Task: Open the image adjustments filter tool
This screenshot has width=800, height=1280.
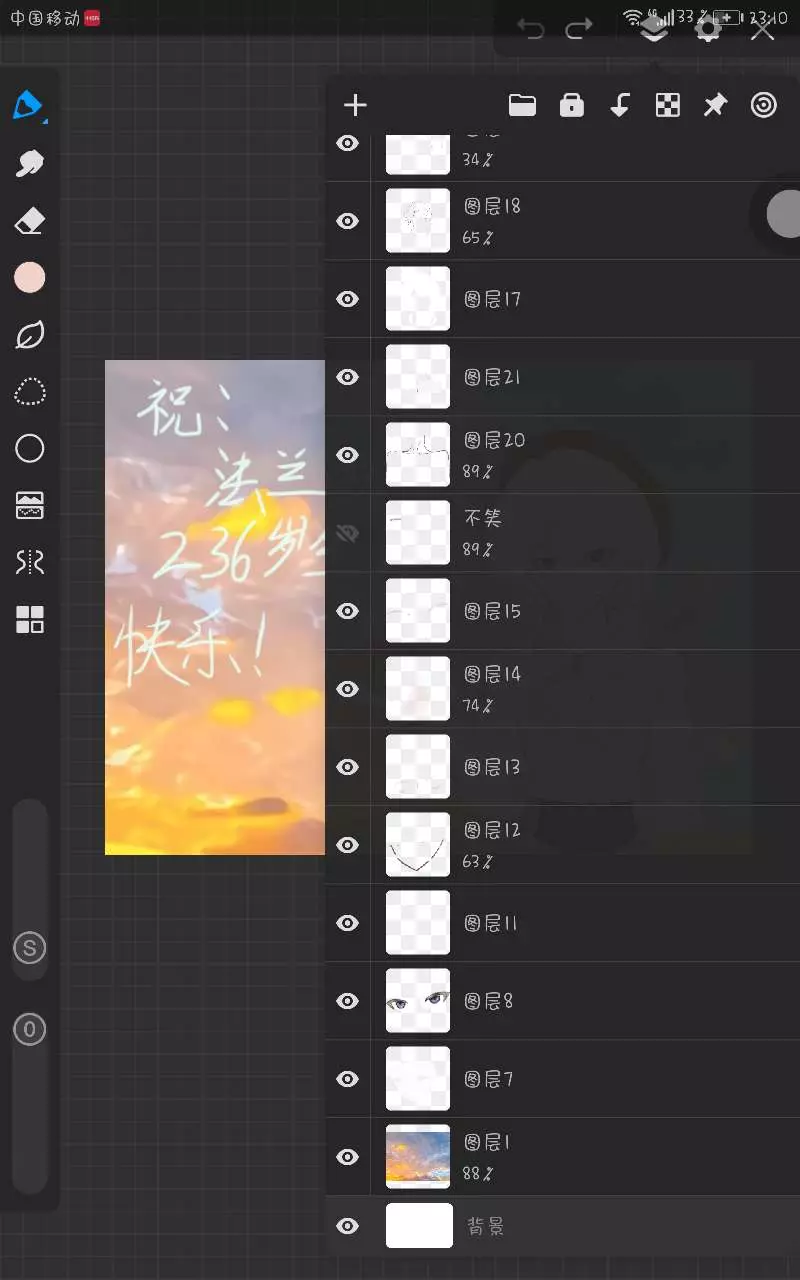Action: (x=29, y=506)
